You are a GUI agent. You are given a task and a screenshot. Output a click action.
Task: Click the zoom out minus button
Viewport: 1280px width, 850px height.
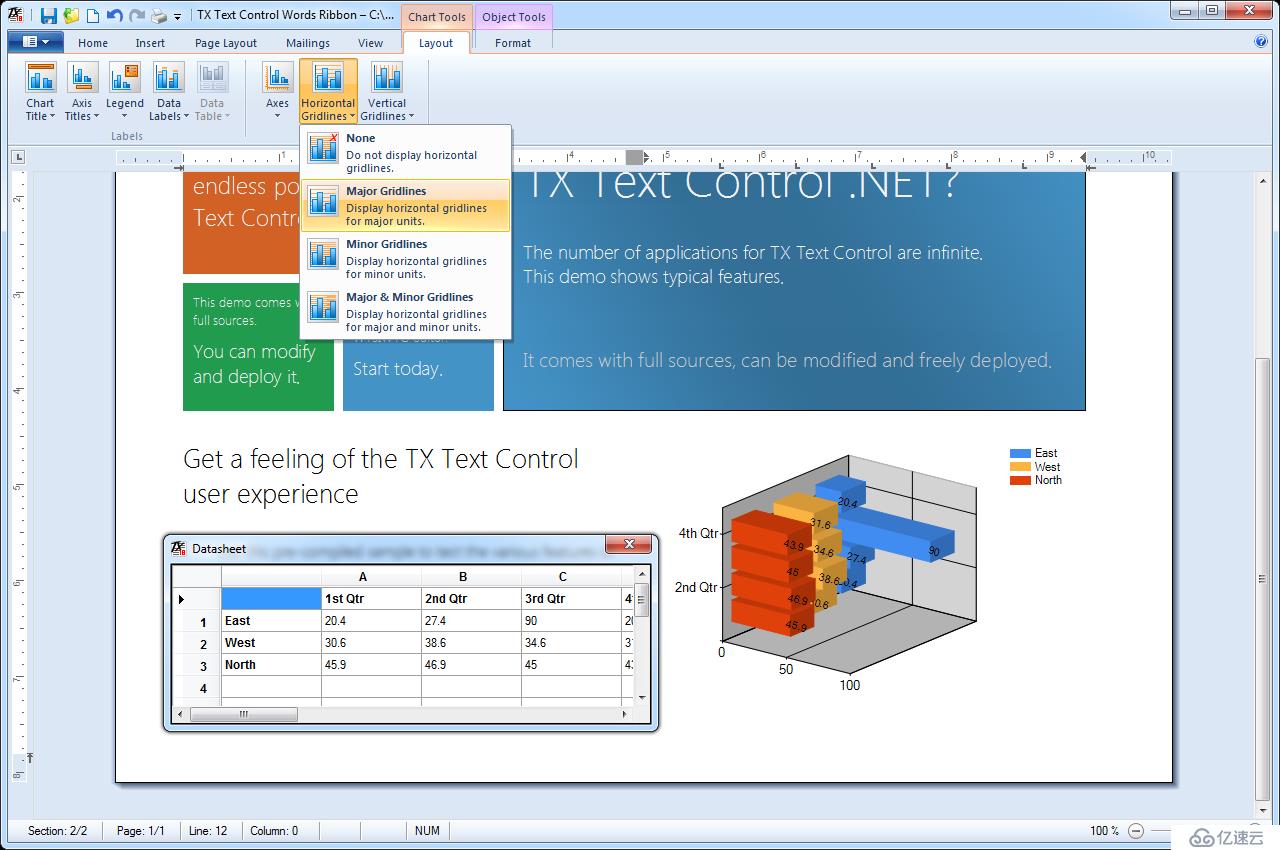[x=1136, y=831]
